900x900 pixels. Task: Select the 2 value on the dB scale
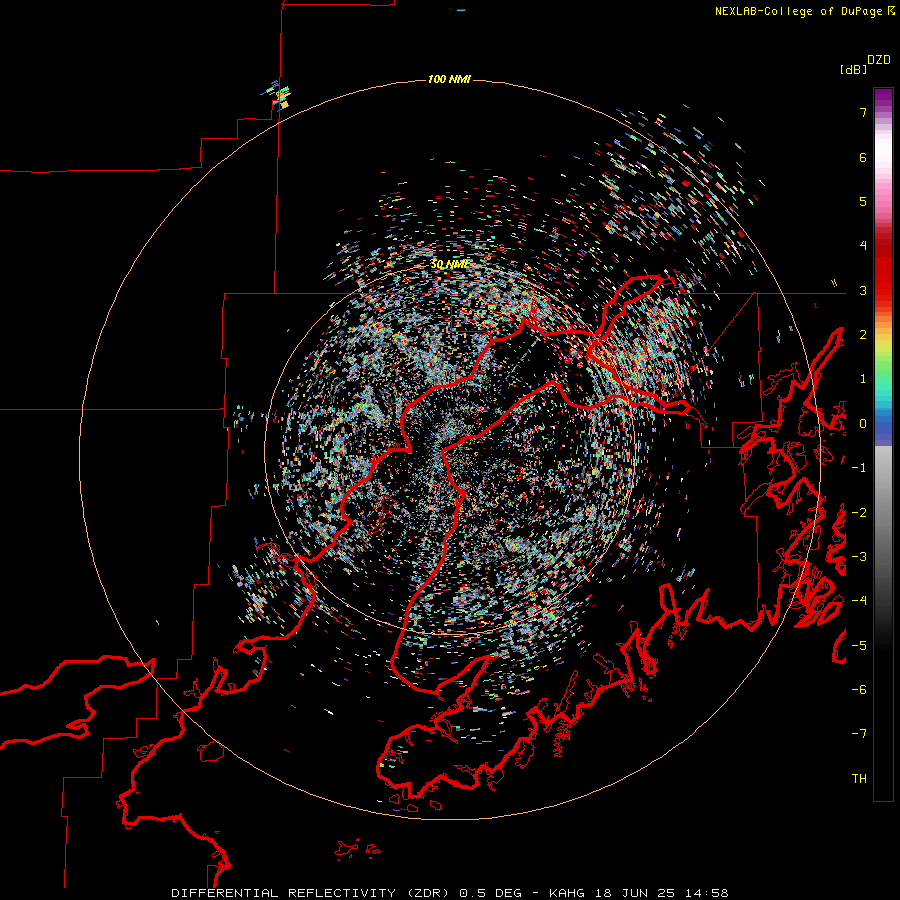coord(863,335)
